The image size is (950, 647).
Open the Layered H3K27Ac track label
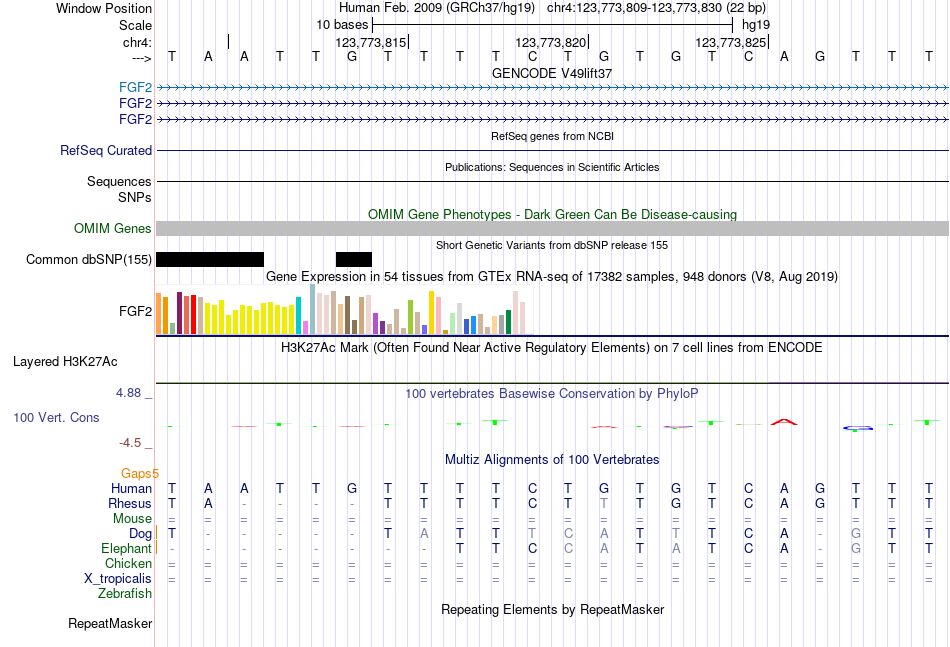[x=65, y=362]
